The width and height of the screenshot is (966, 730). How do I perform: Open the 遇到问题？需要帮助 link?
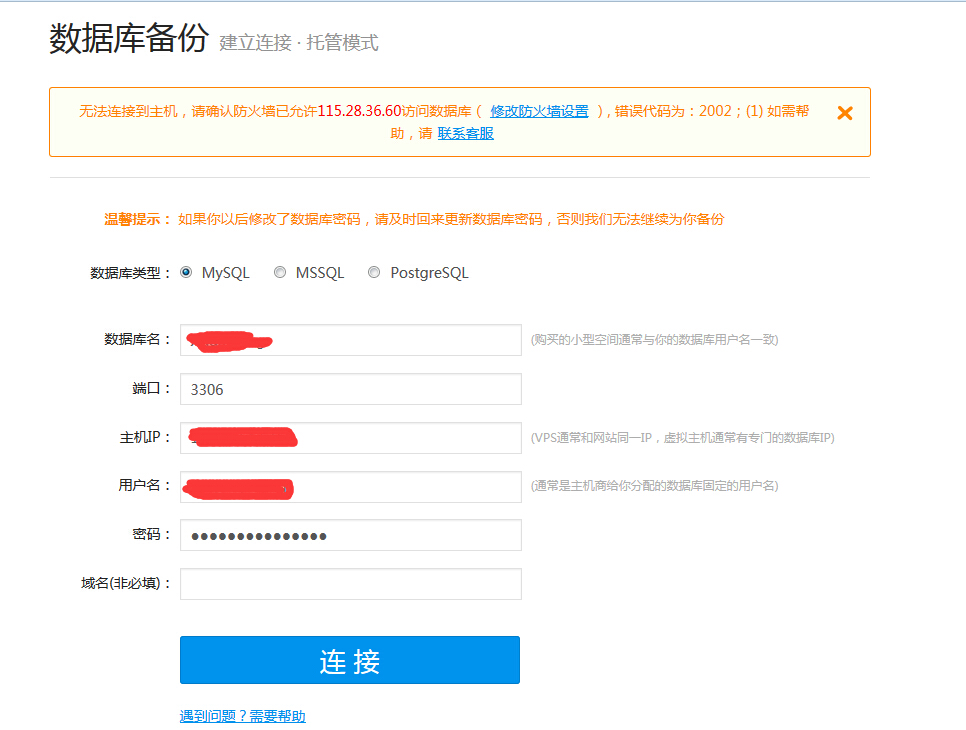tap(242, 716)
